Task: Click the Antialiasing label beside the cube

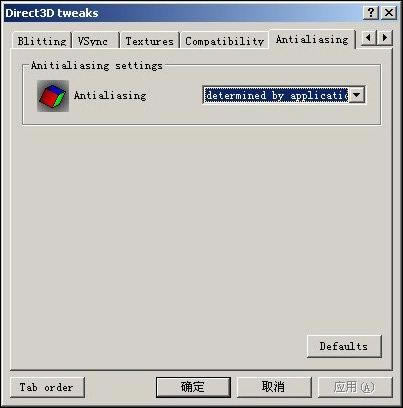Action: 110,96
